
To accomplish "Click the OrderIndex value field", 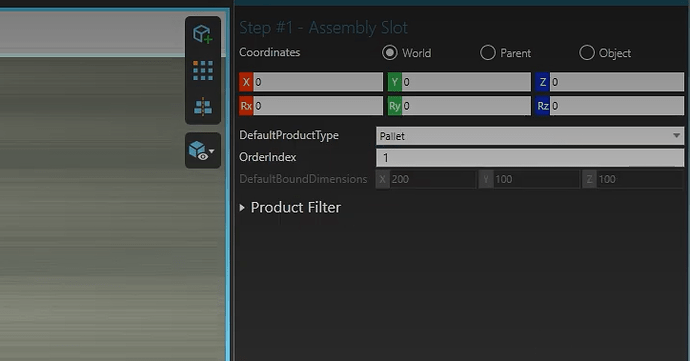I will click(530, 158).
